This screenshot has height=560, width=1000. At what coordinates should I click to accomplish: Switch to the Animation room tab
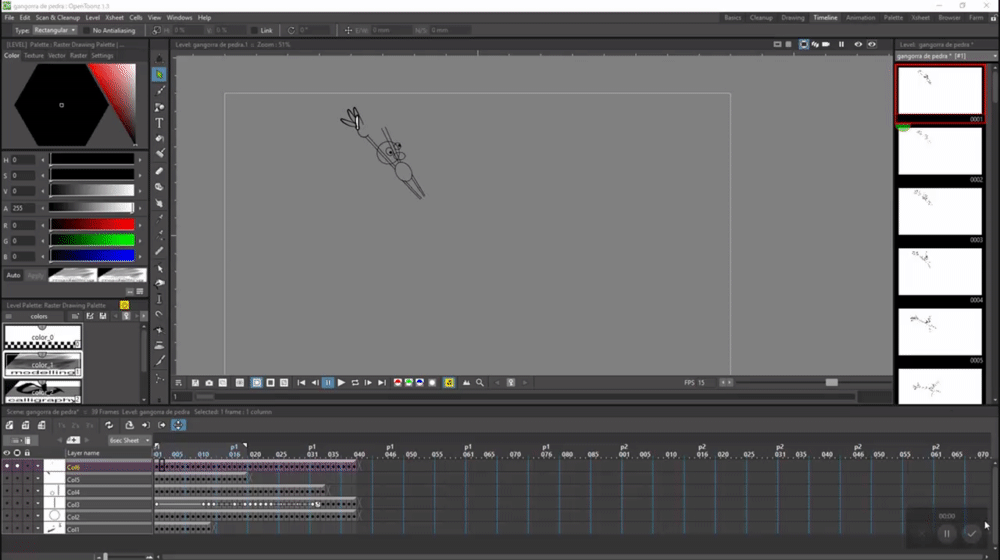tap(860, 18)
